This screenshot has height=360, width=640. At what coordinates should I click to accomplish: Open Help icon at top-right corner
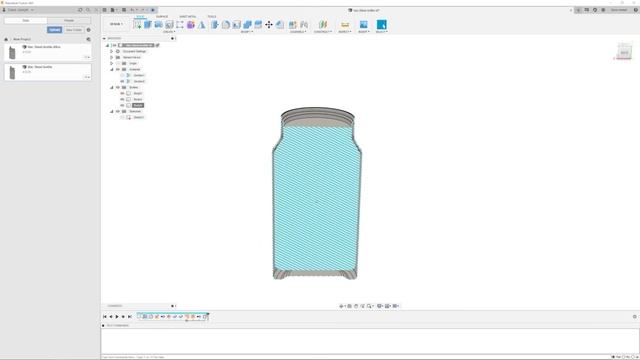[x=636, y=10]
